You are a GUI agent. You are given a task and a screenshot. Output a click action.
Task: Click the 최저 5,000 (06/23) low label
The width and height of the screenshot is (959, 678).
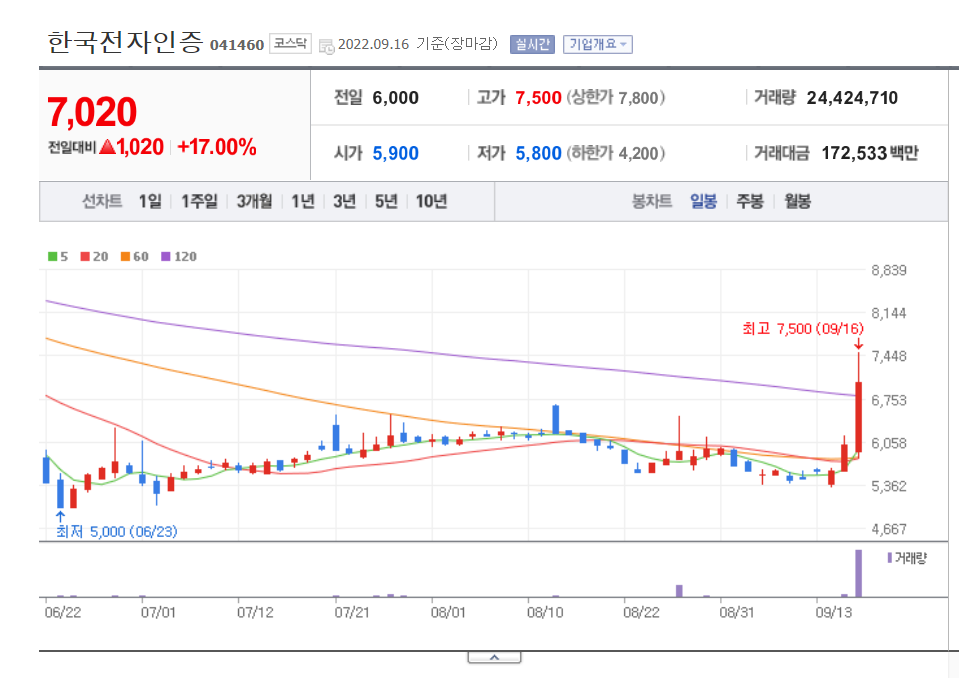(x=117, y=531)
